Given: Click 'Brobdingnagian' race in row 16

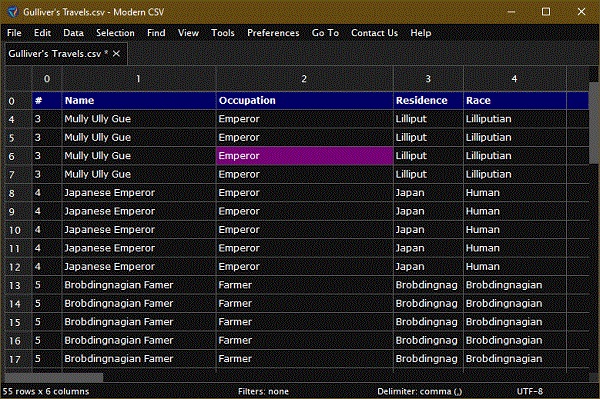Looking at the screenshot, I should 514,340.
